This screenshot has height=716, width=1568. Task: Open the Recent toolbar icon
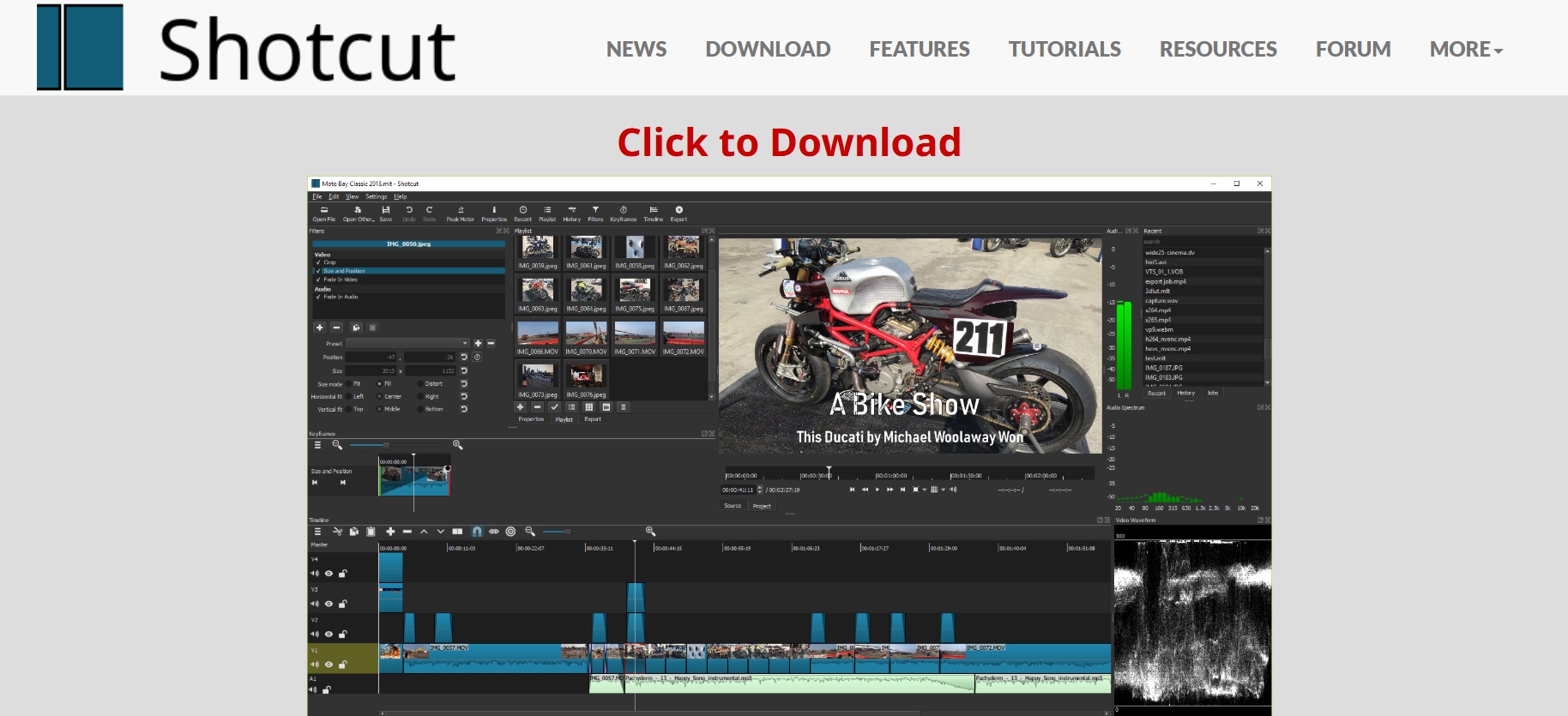point(523,214)
